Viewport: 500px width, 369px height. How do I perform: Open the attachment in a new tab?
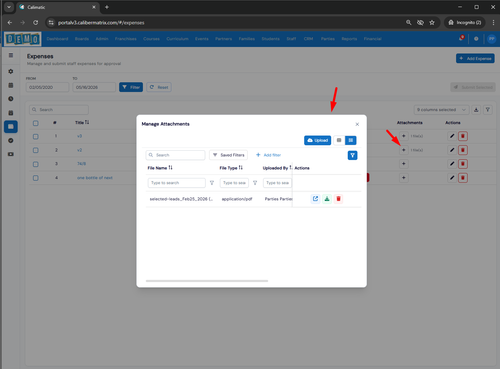click(315, 199)
